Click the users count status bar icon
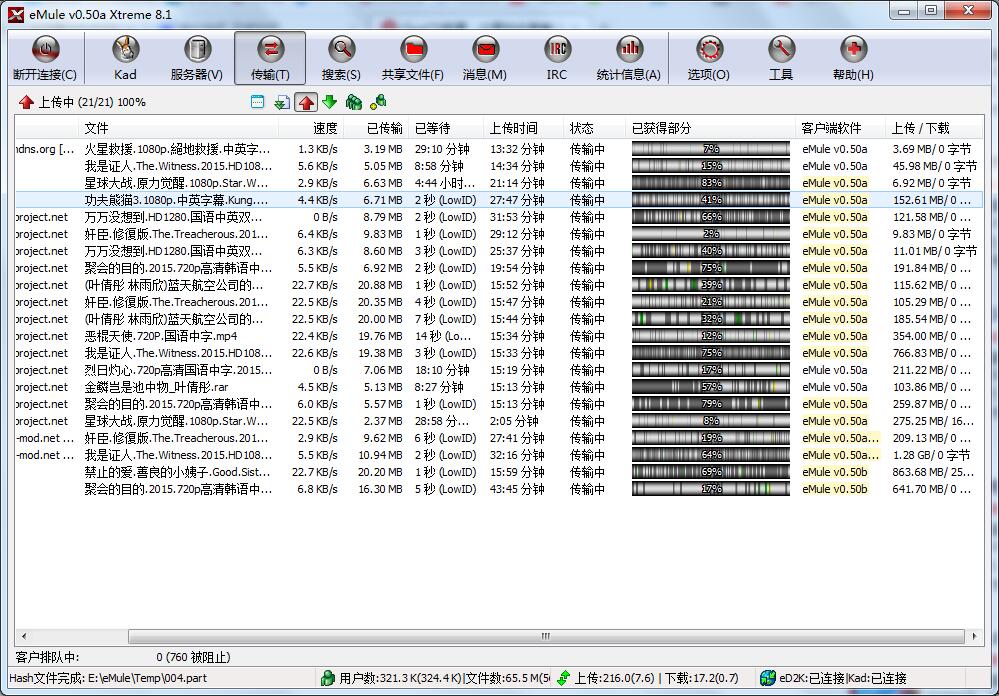The width and height of the screenshot is (999, 696). click(x=327, y=678)
